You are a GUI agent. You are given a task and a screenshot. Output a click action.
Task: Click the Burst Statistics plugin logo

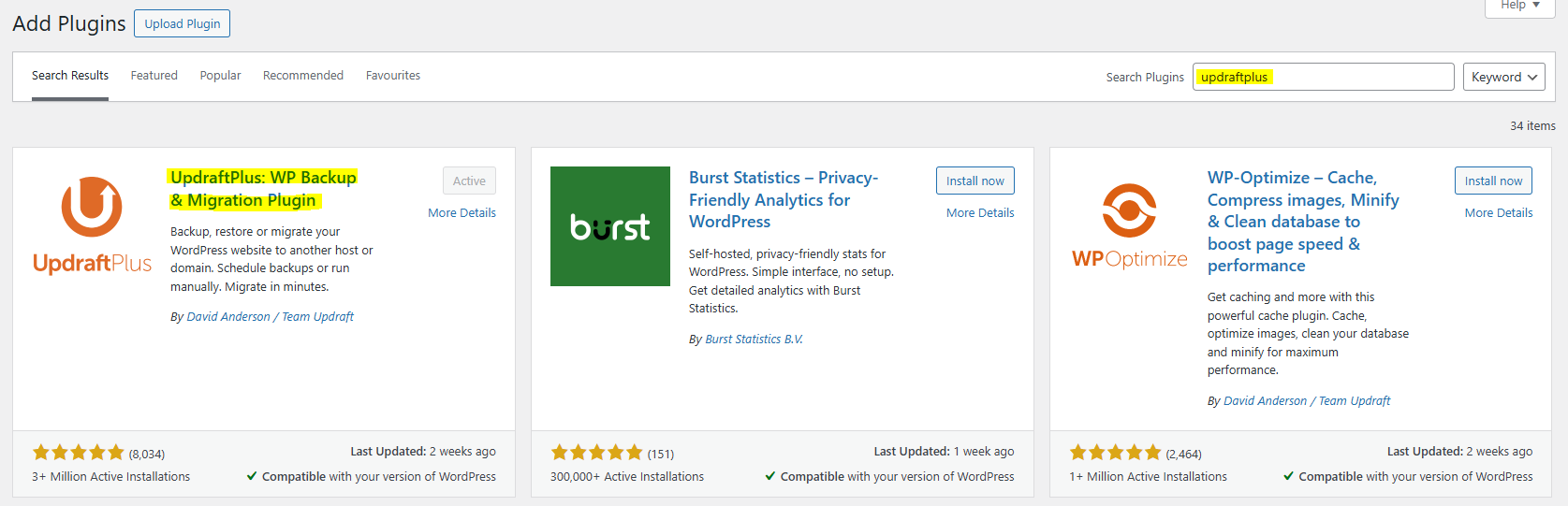(x=609, y=226)
